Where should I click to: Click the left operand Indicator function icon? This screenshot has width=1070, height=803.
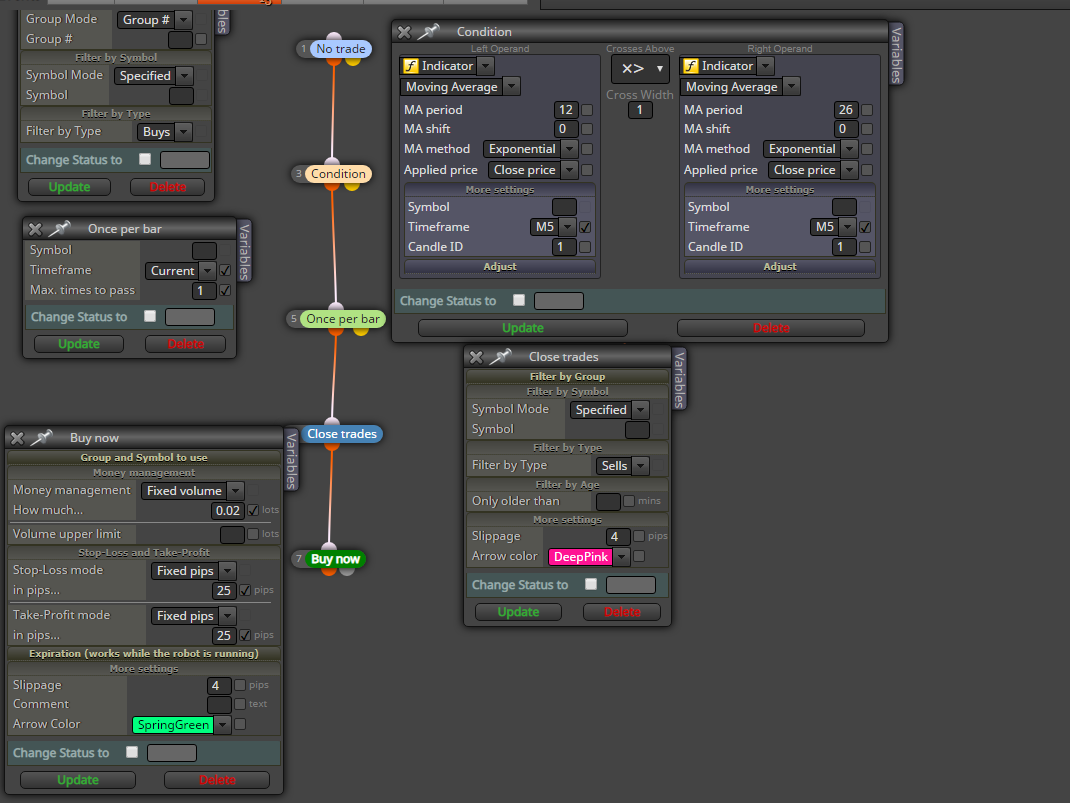tap(410, 65)
